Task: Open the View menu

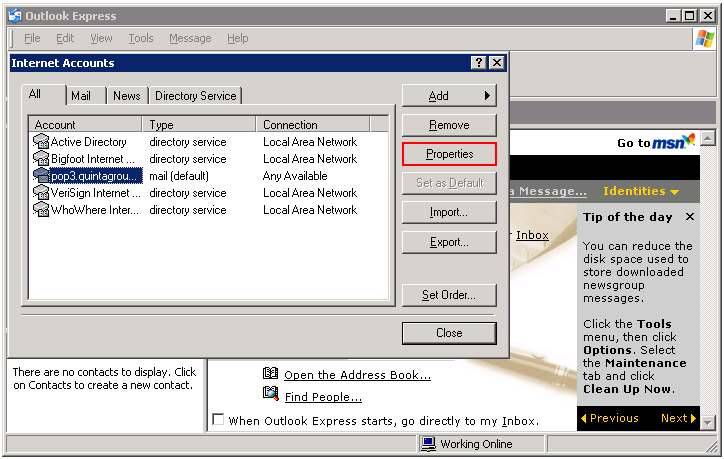Action: [x=101, y=38]
